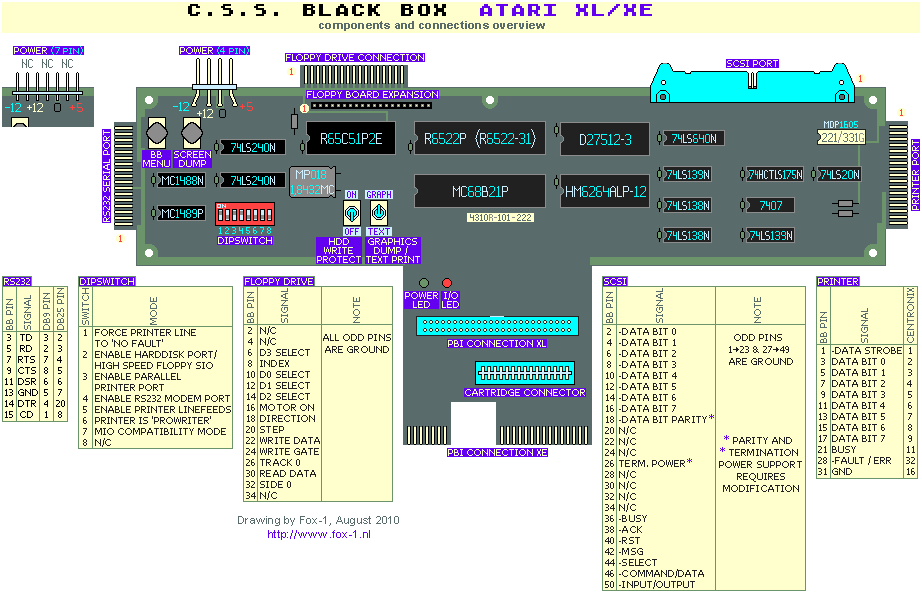Select the cartridge connector slot
Image resolution: width=922 pixels, height=593 pixels.
(x=524, y=373)
